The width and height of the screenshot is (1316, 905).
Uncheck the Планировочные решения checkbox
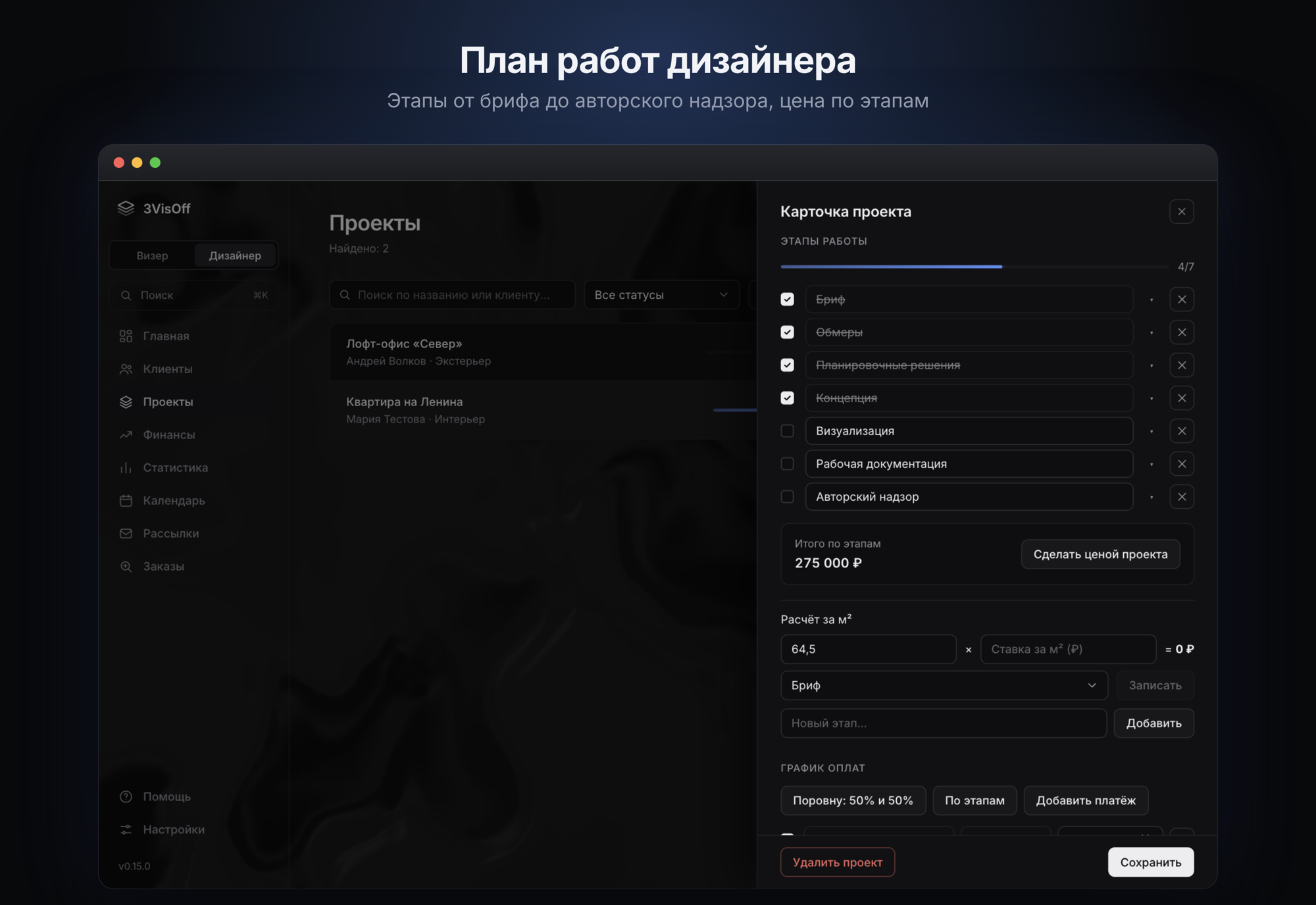pos(787,365)
